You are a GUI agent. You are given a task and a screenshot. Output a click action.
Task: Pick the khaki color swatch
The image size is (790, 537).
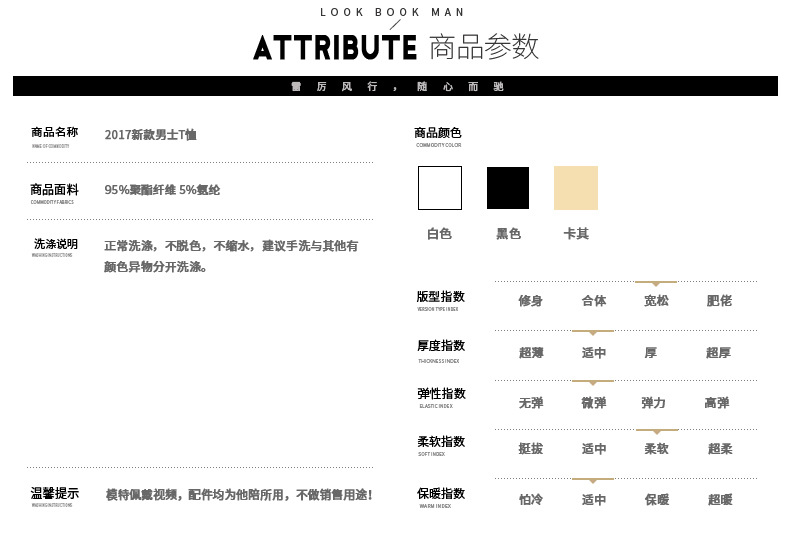pos(576,188)
